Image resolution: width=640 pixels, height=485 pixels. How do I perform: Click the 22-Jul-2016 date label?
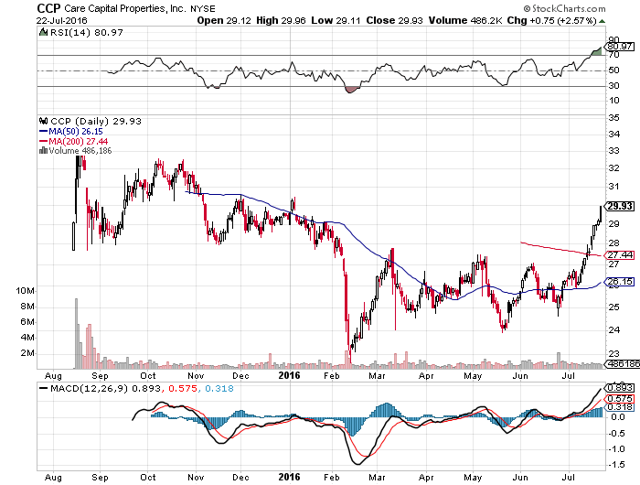[x=62, y=20]
